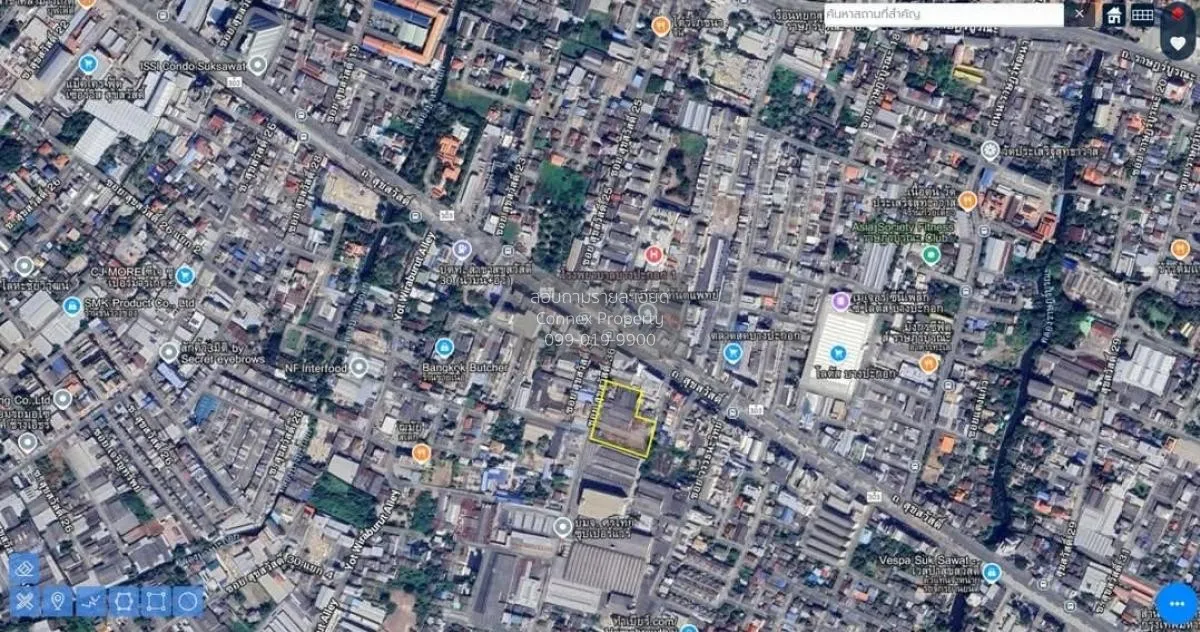Select the polyline measurement tool

click(94, 600)
